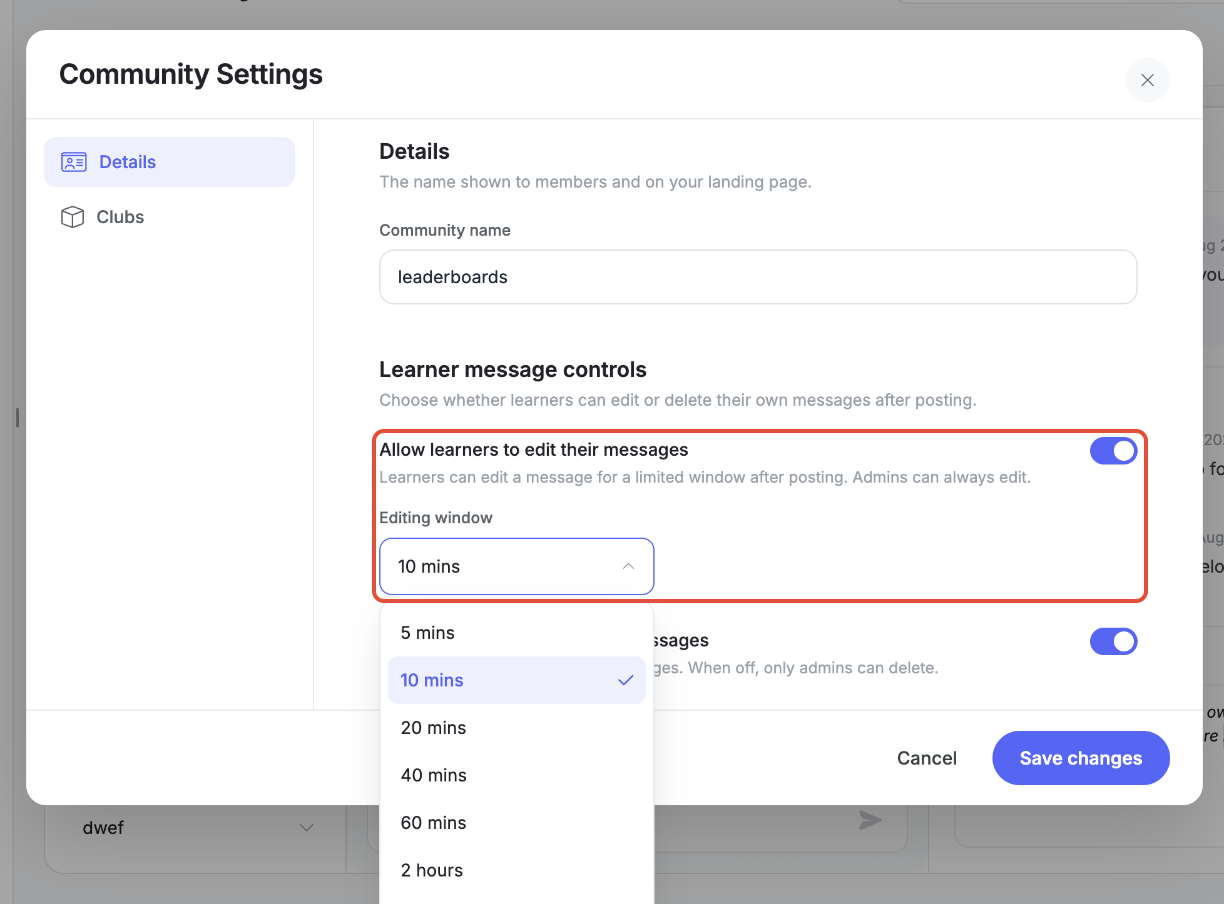Click the chevron on Editing window dropdown

click(x=628, y=566)
